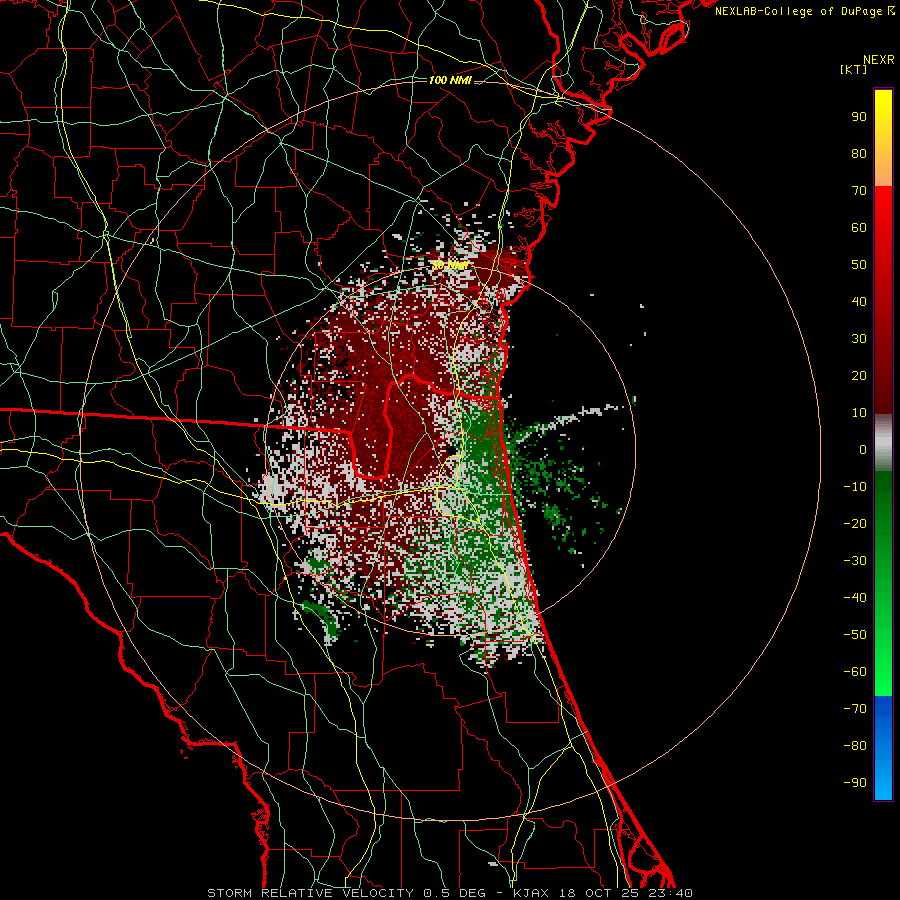This screenshot has height=900, width=900.
Task: Select the -70 value on the velocity scale
Action: tap(855, 709)
